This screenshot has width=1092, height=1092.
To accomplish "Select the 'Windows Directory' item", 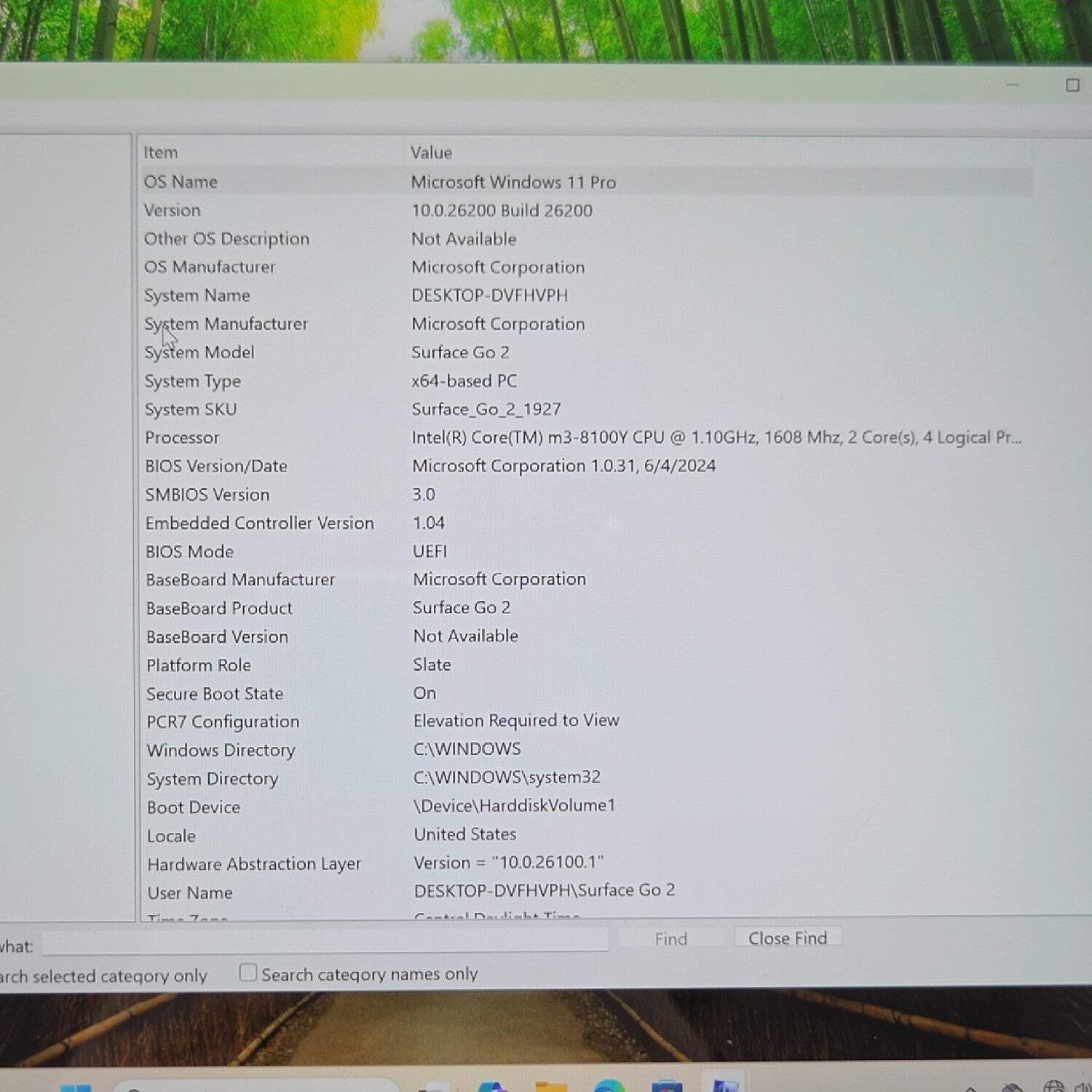I will coord(221,751).
